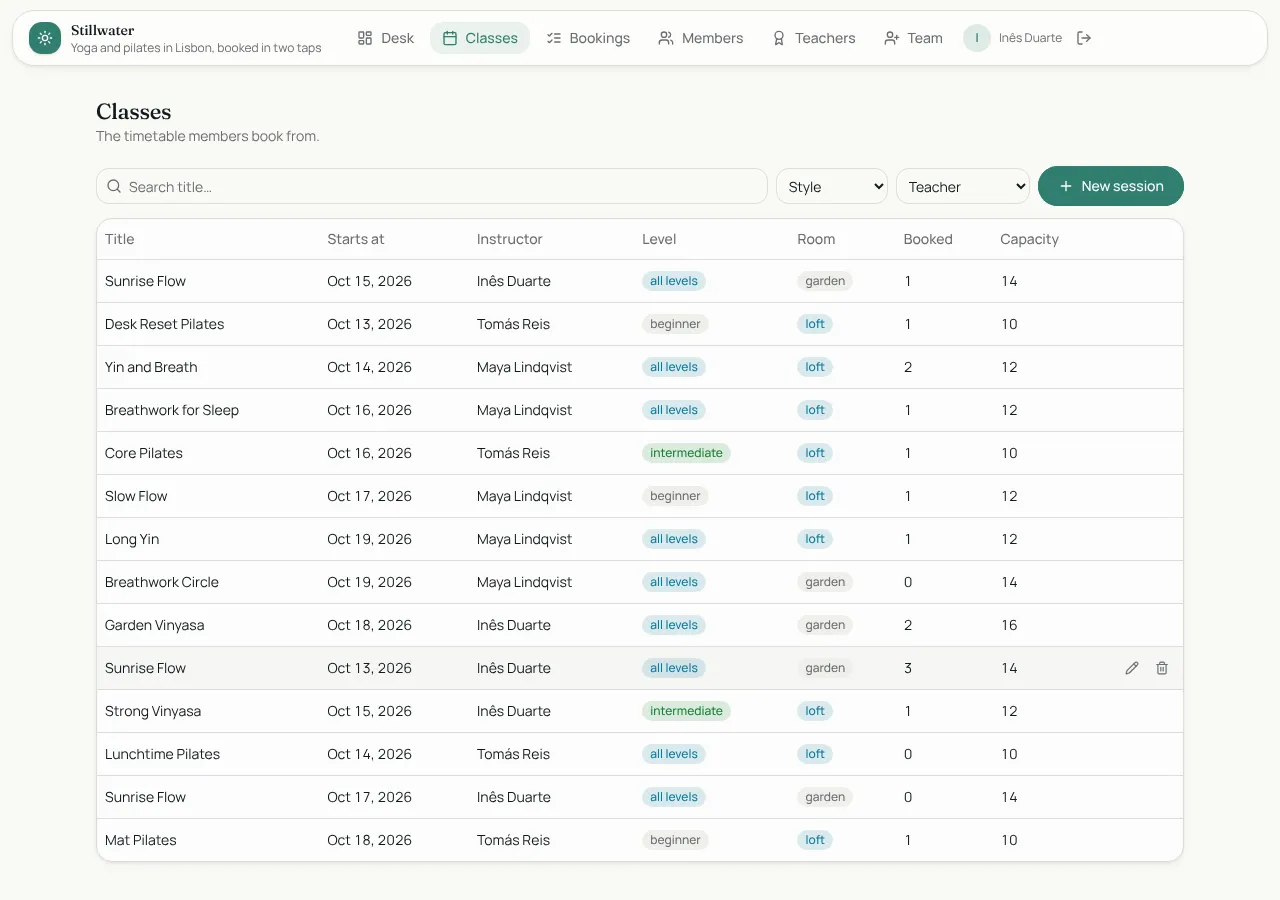
Task: Open the Style filter dropdown
Action: [x=832, y=186]
